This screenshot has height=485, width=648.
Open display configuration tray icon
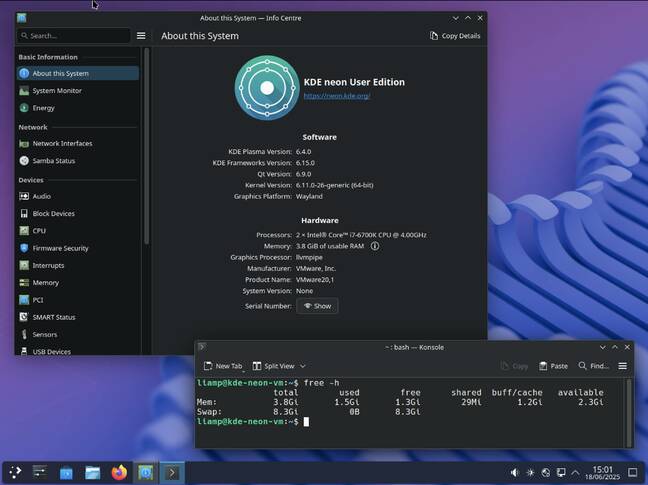click(561, 472)
